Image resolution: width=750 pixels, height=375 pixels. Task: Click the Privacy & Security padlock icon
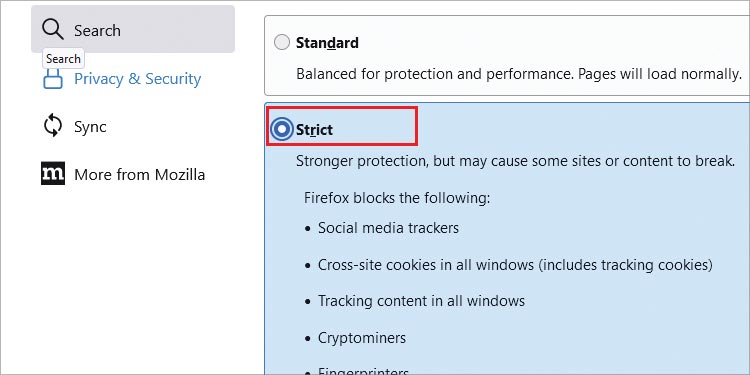[53, 79]
